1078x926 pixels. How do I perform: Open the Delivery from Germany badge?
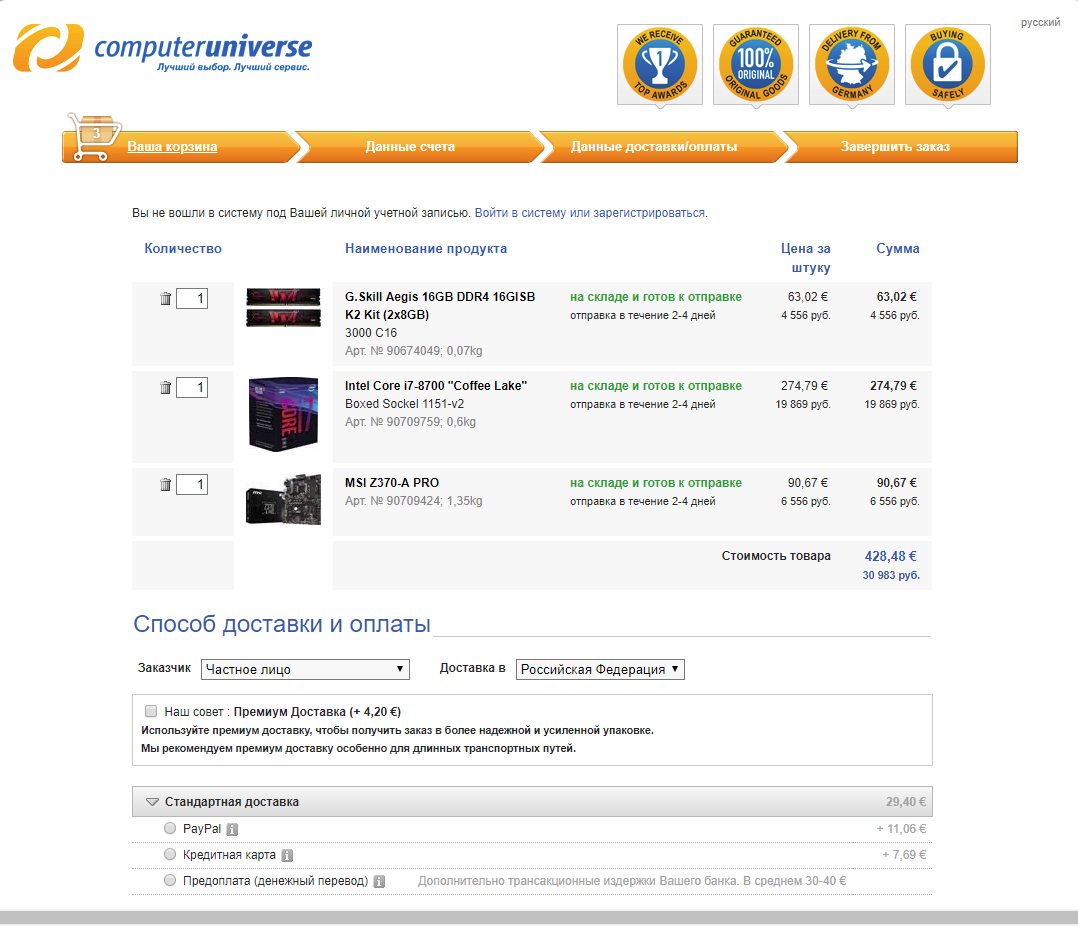point(852,65)
